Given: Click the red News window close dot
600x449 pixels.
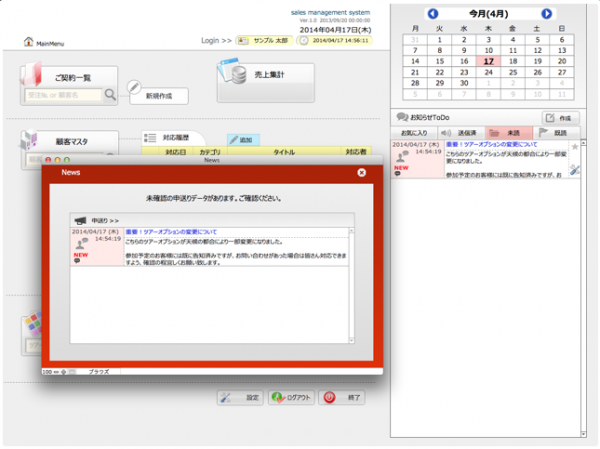Looking at the screenshot, I should (x=48, y=160).
